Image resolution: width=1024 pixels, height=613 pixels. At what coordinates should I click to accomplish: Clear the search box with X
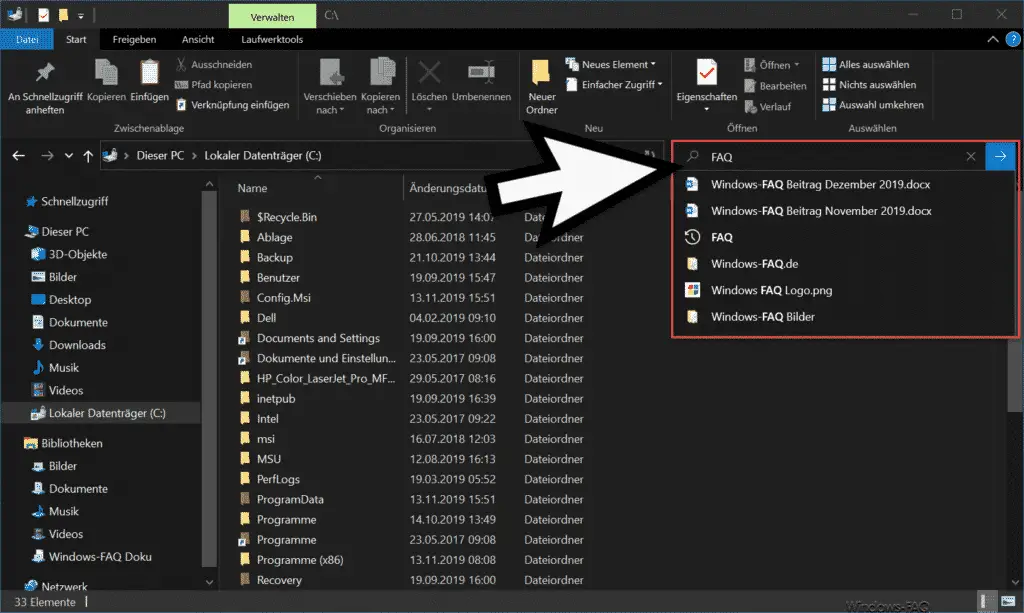(970, 157)
